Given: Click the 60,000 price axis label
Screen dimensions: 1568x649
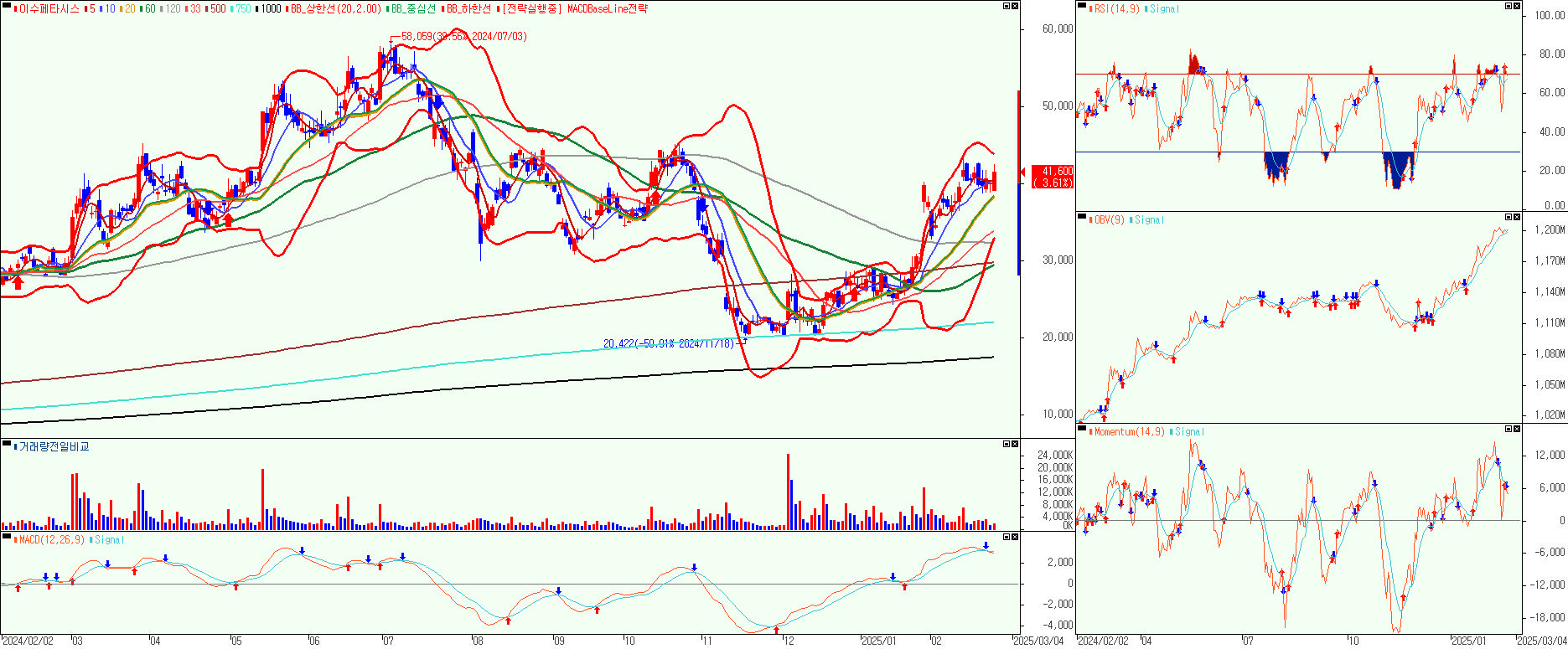Looking at the screenshot, I should click(1058, 28).
